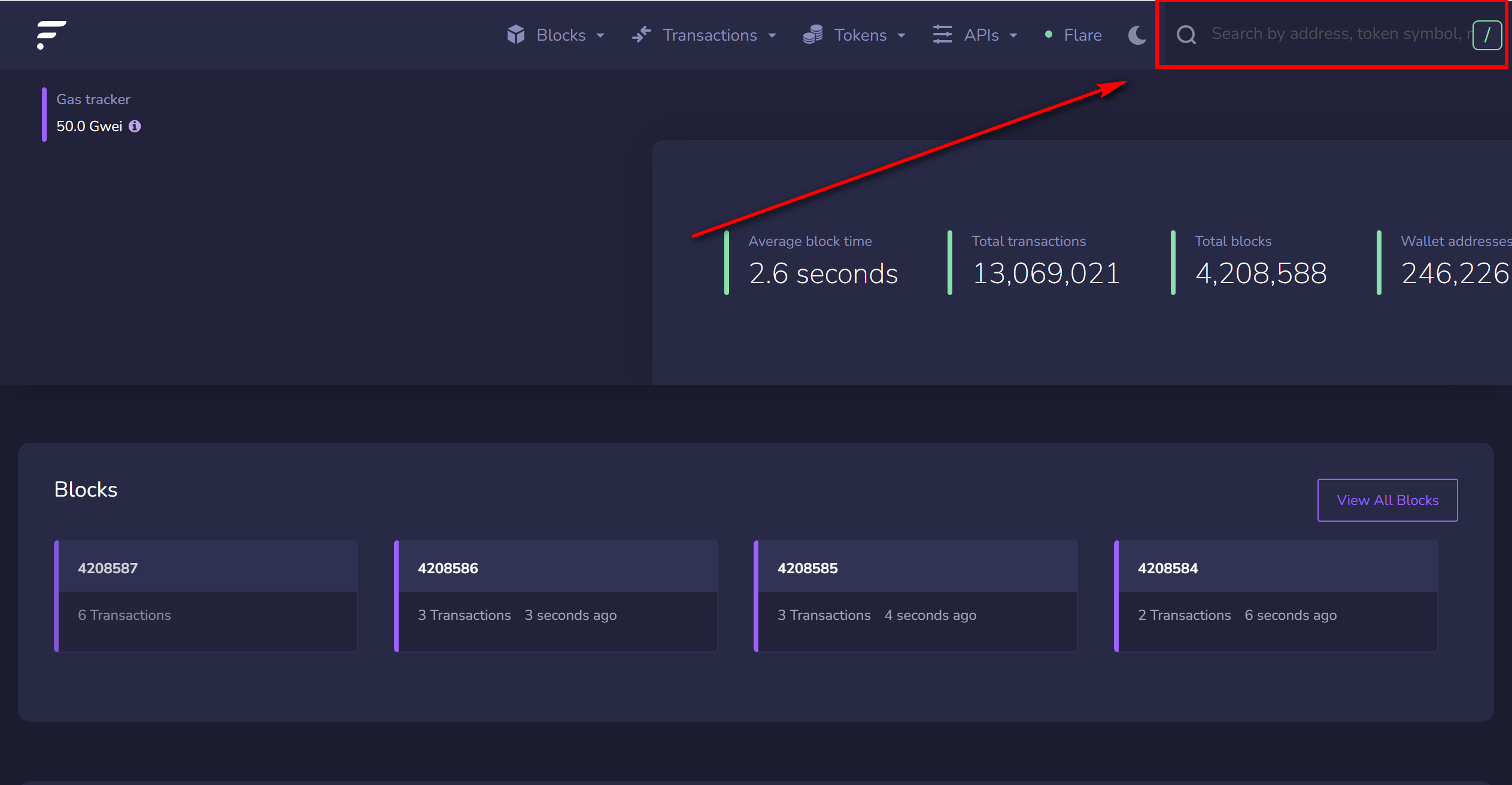Toggle dark mode with moon icon

[x=1137, y=35]
